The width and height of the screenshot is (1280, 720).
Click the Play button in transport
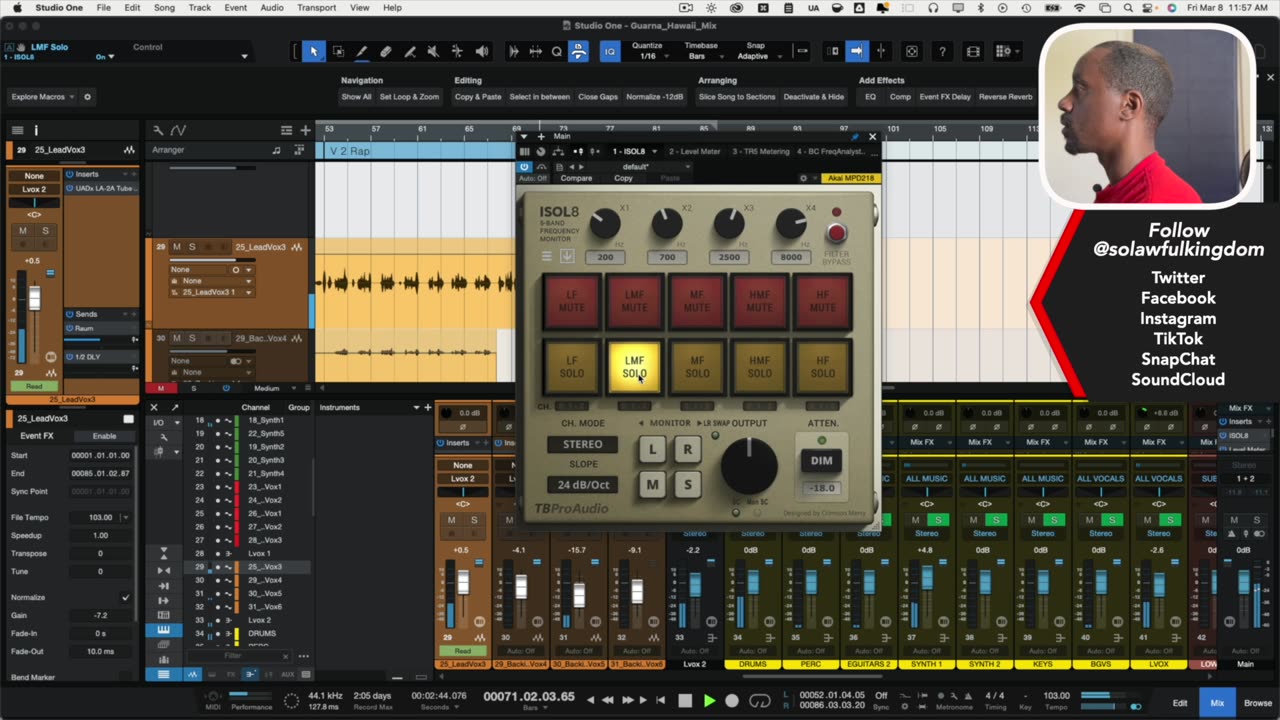[x=709, y=701]
